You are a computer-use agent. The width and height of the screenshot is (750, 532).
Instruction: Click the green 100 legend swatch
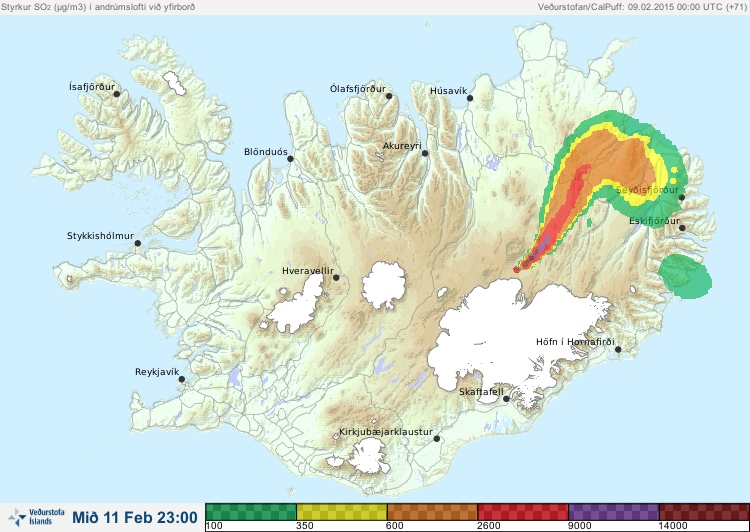[x=251, y=511]
